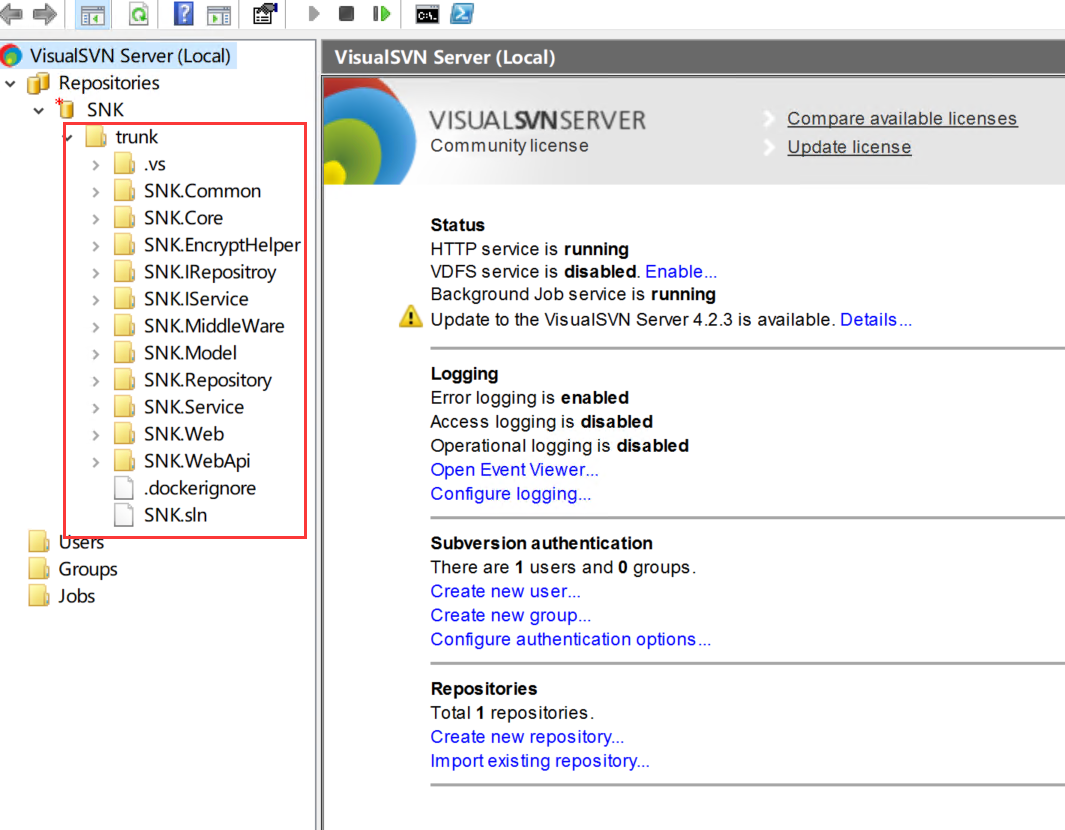Open the Properties toolbar icon

265,14
